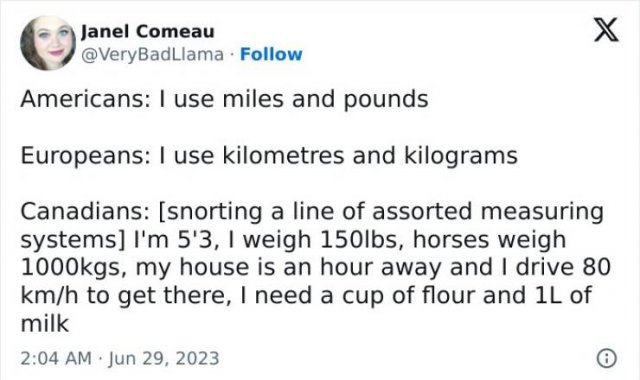640x380 pixels.
Task: Open the 2:04 AM timestamp link
Action: pyautogui.click(x=56, y=358)
